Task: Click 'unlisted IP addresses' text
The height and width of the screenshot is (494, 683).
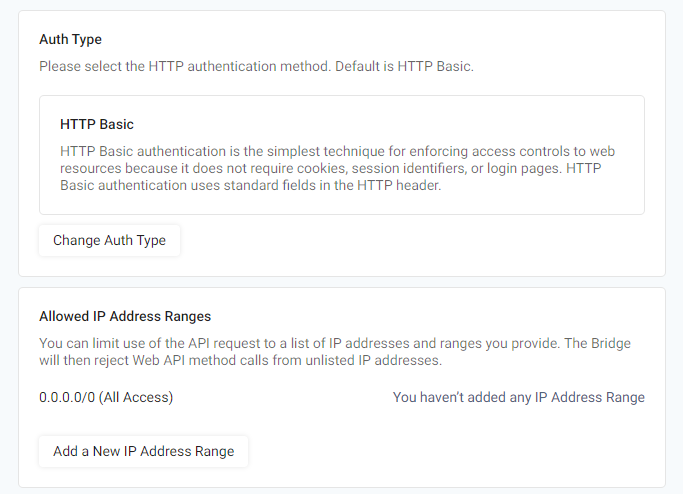Action: [x=373, y=360]
